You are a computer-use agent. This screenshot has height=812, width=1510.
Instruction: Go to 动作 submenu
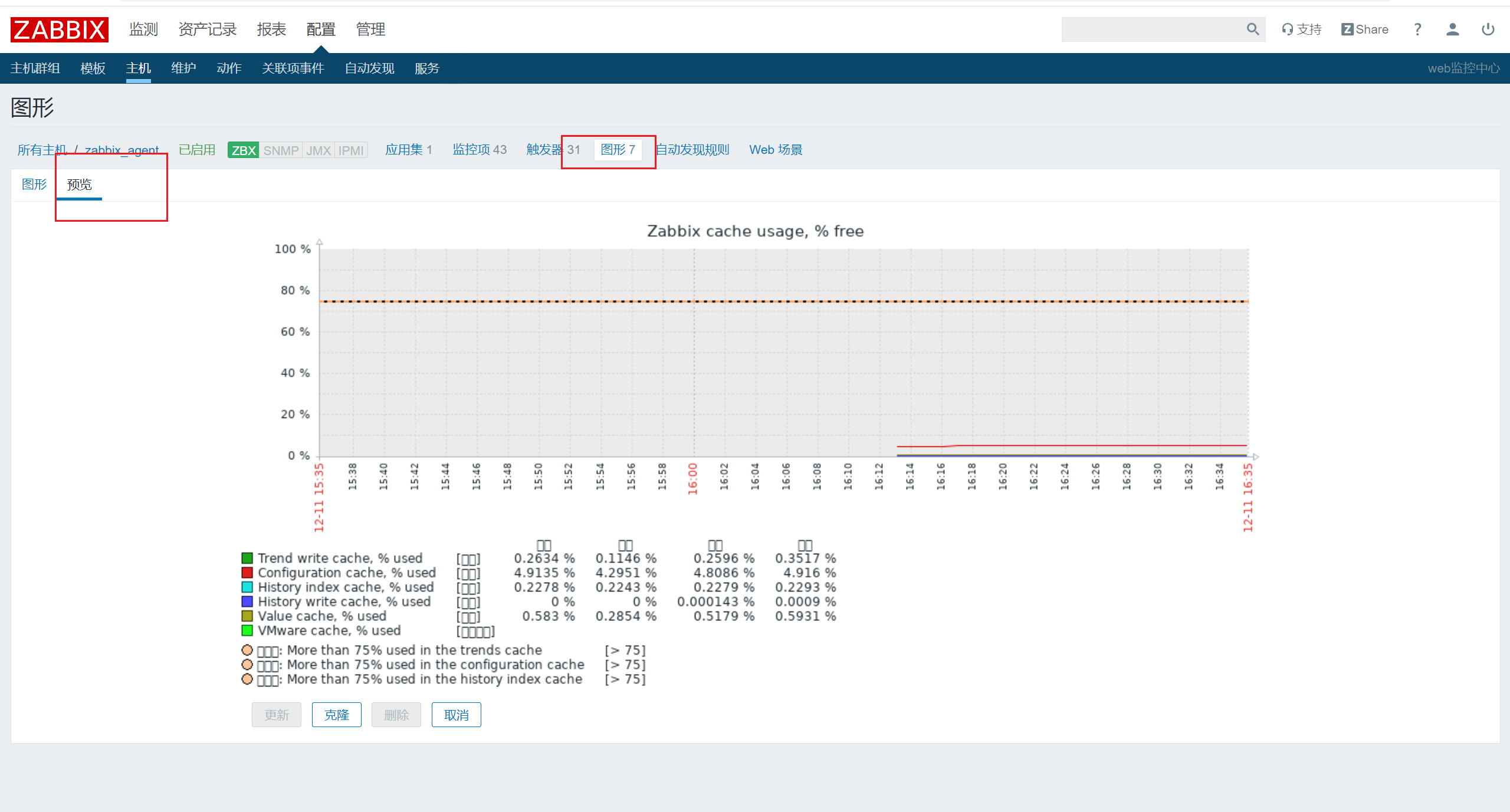(229, 68)
